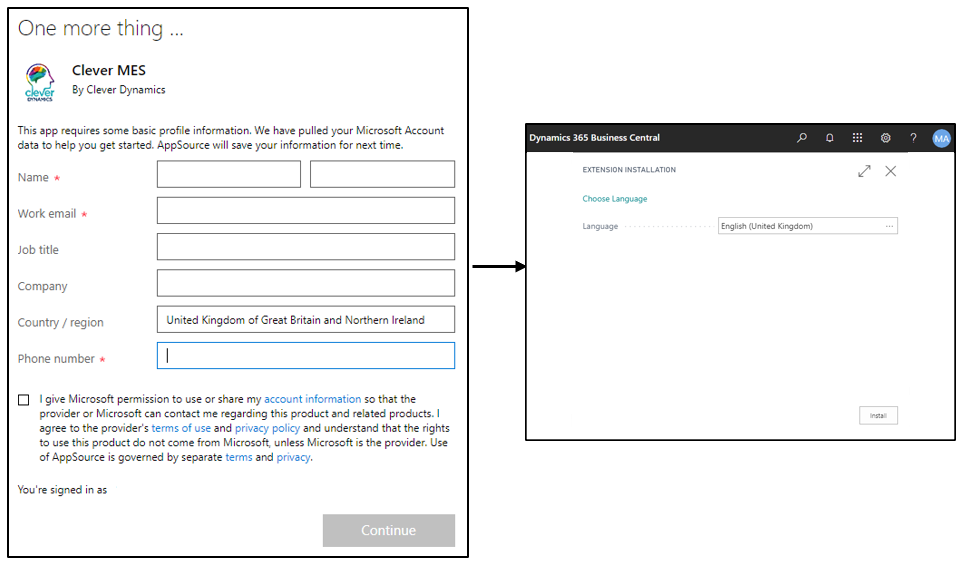
Task: Click the English (United Kingdom) language field
Action: pos(808,226)
